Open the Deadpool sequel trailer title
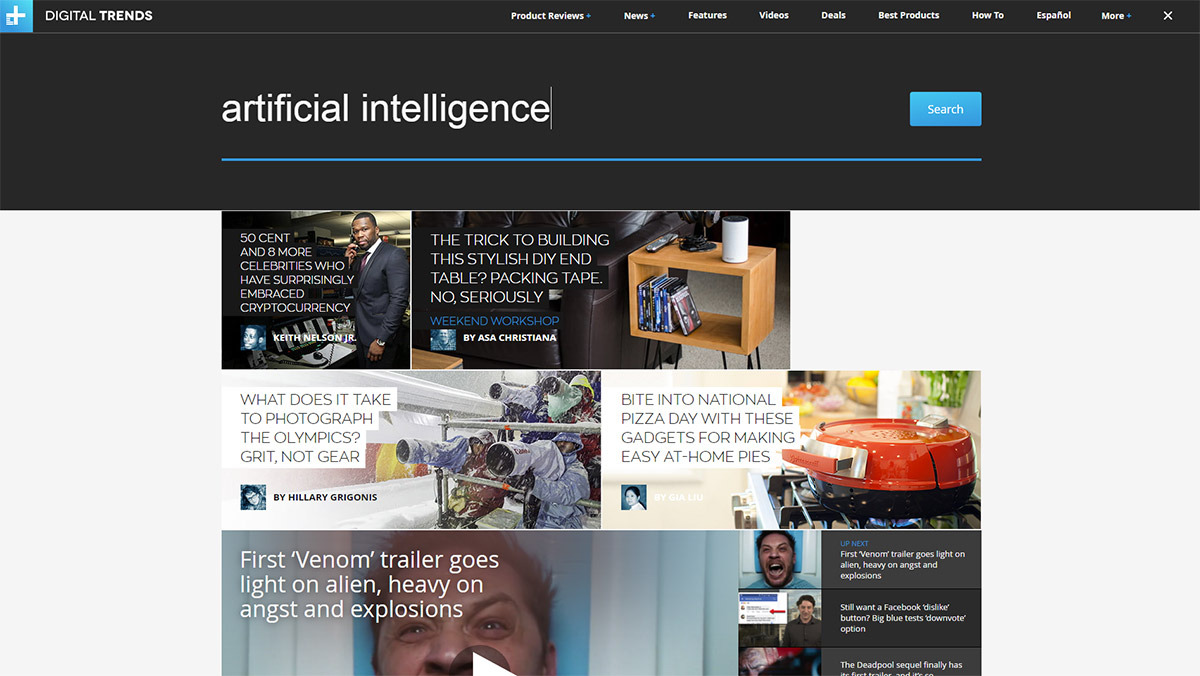 901,668
